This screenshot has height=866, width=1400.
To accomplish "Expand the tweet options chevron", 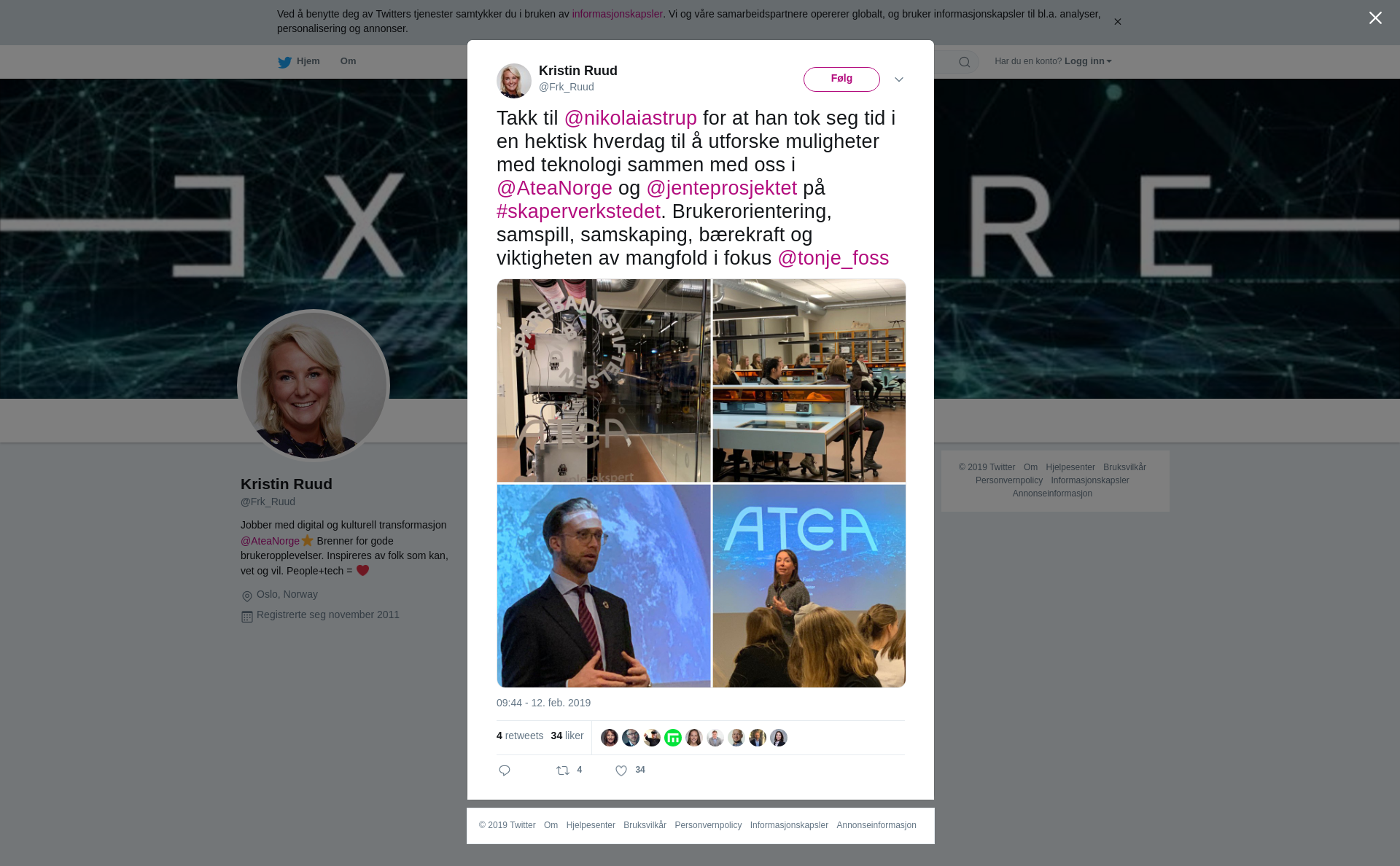I will 899,79.
